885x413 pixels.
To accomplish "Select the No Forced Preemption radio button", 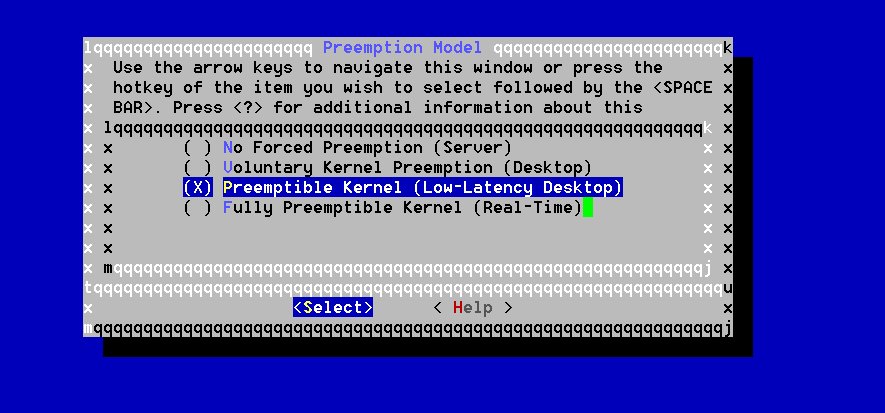I will click(x=198, y=148).
